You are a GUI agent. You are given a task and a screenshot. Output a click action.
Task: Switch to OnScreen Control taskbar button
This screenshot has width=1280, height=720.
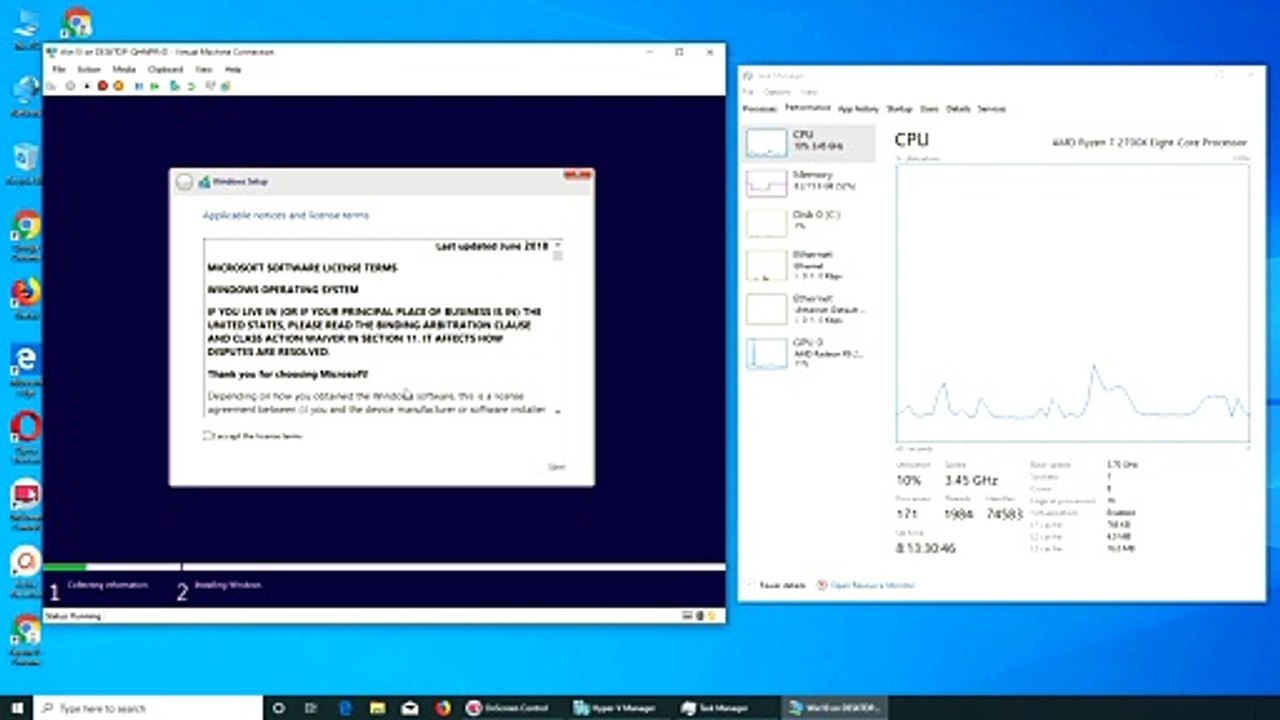[x=509, y=707]
